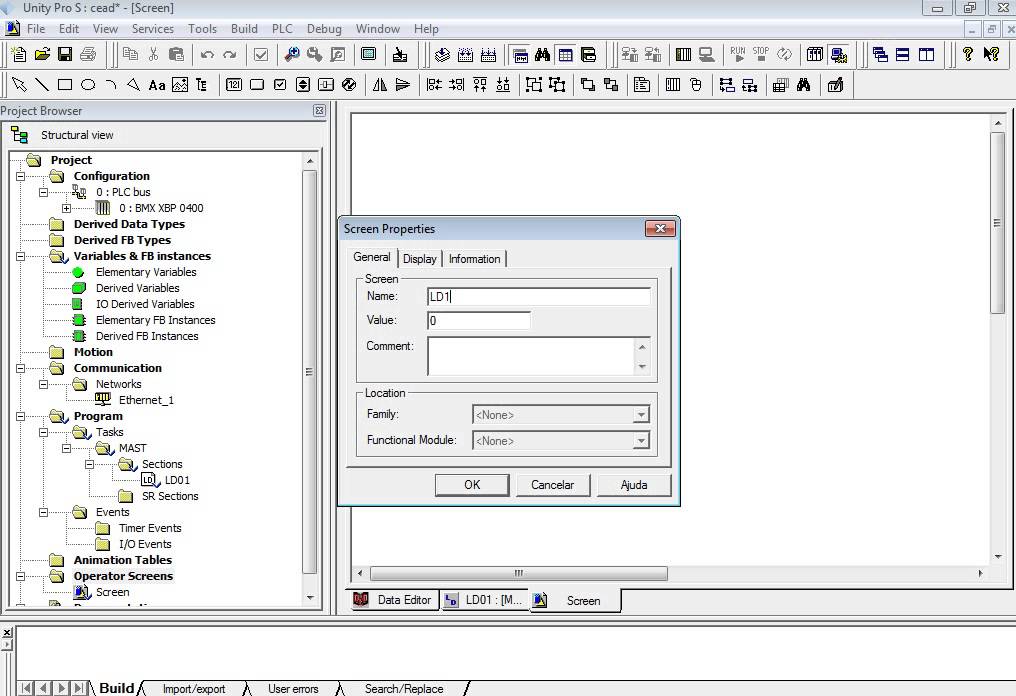Expand the 0 : BMX XBP 0400 node

(x=66, y=209)
